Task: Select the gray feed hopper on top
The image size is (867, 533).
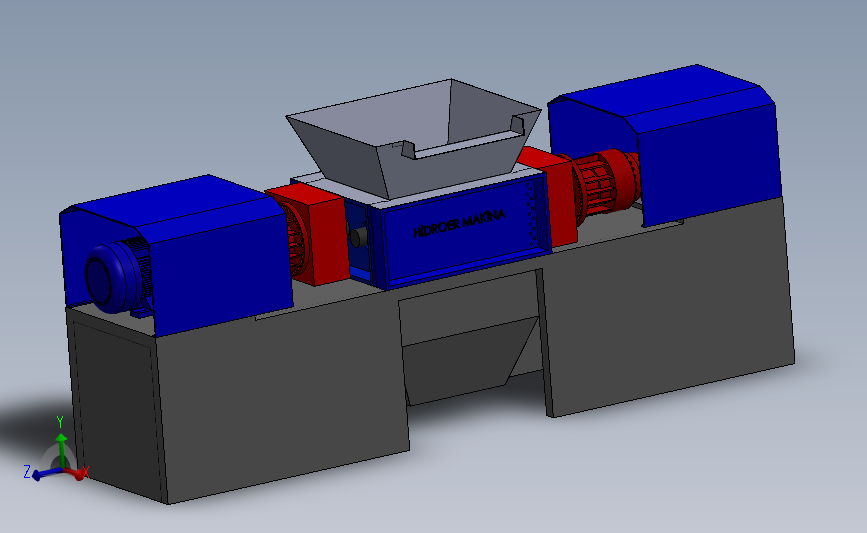Action: 412,138
